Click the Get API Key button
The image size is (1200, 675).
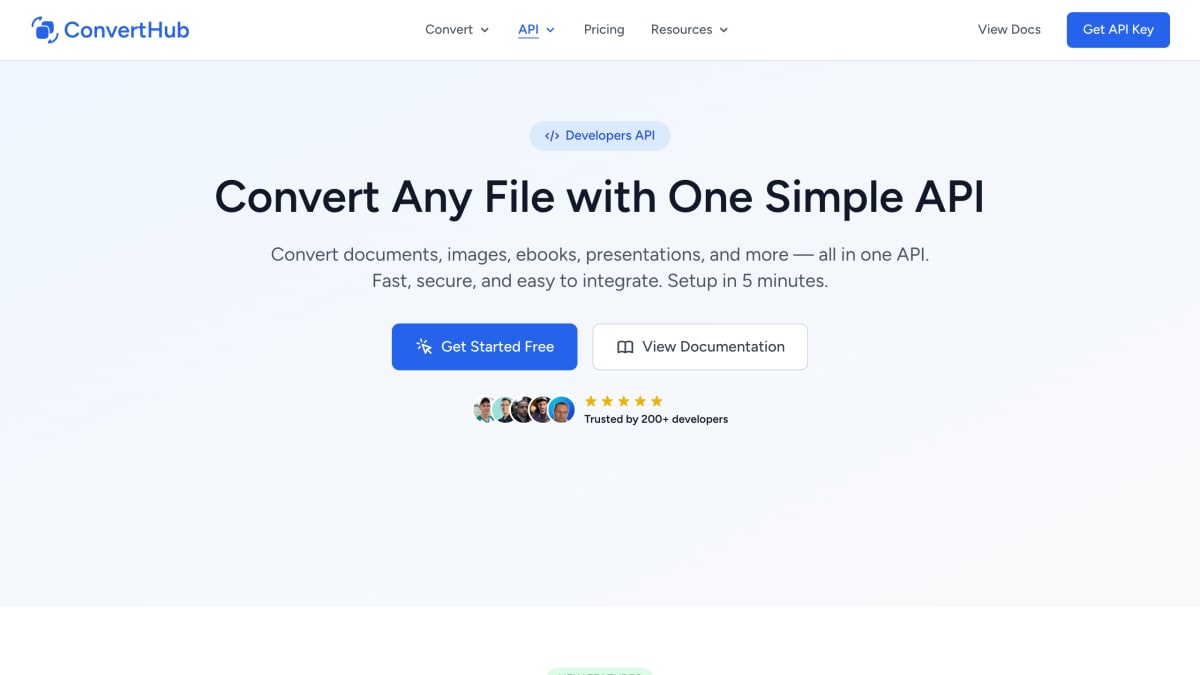[1118, 30]
